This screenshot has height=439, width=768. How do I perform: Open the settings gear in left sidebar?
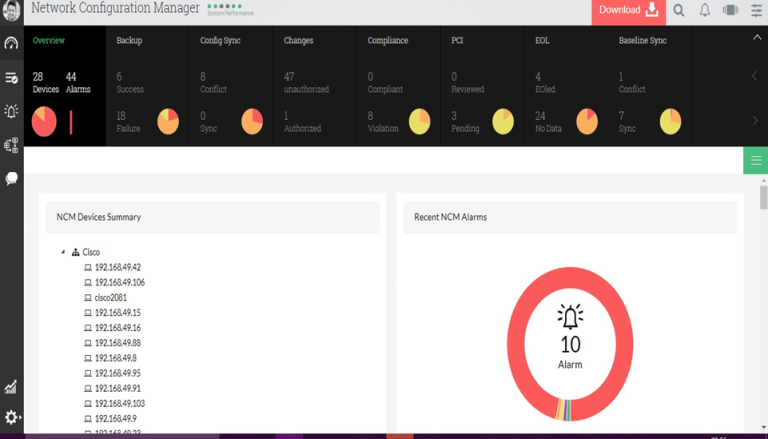pyautogui.click(x=11, y=417)
